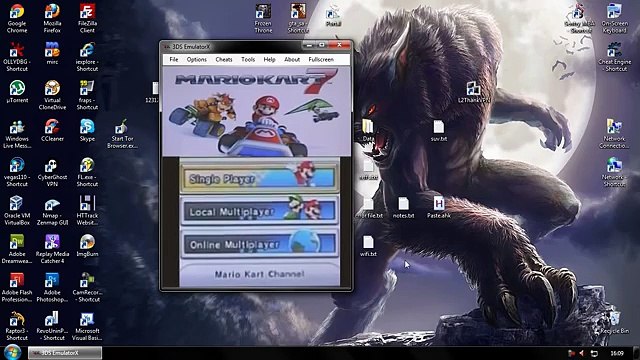This screenshot has height=360, width=640.
Task: Select the wifi.txt file
Action: tap(368, 246)
